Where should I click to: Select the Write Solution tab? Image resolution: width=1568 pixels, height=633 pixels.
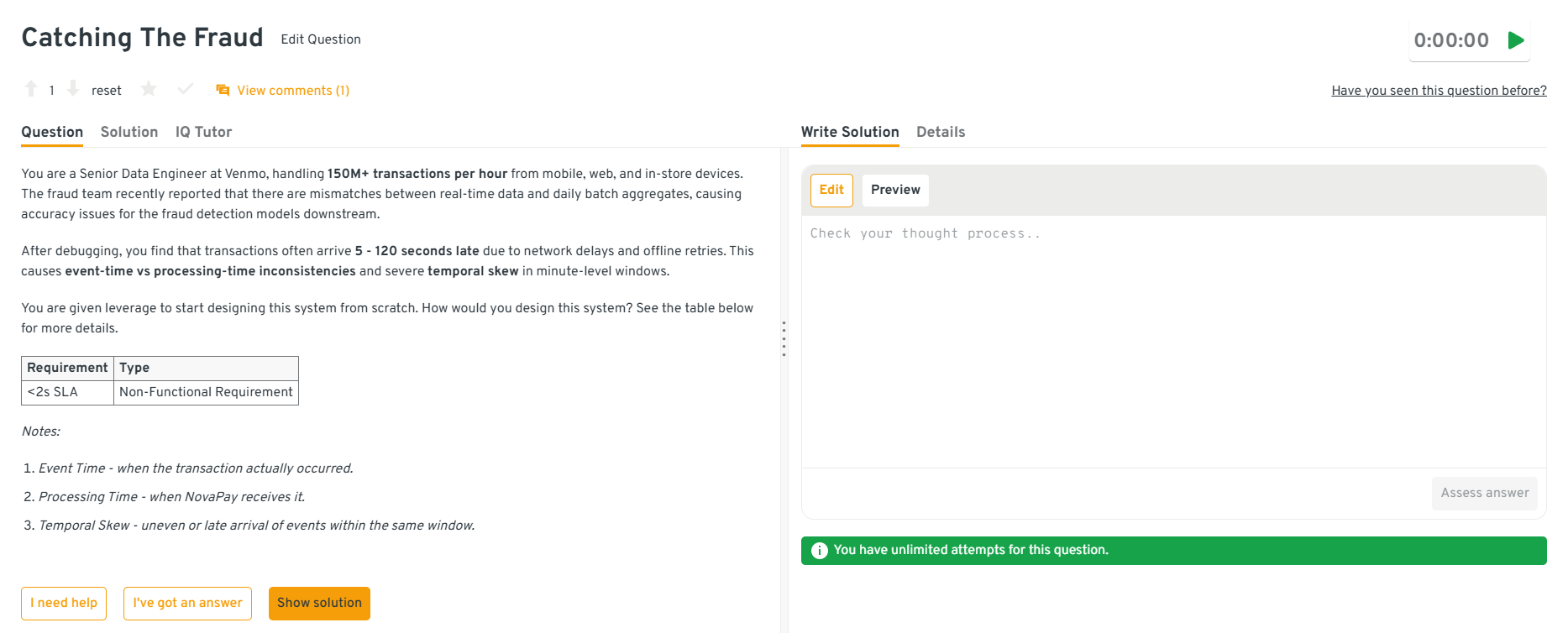(x=850, y=132)
